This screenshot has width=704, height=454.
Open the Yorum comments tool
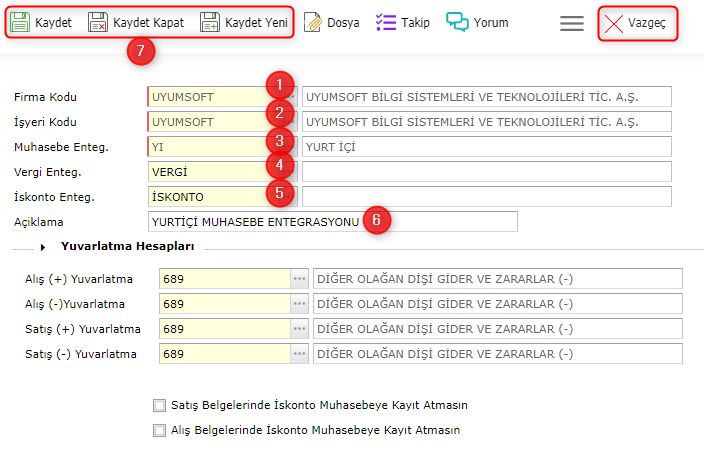pos(477,22)
